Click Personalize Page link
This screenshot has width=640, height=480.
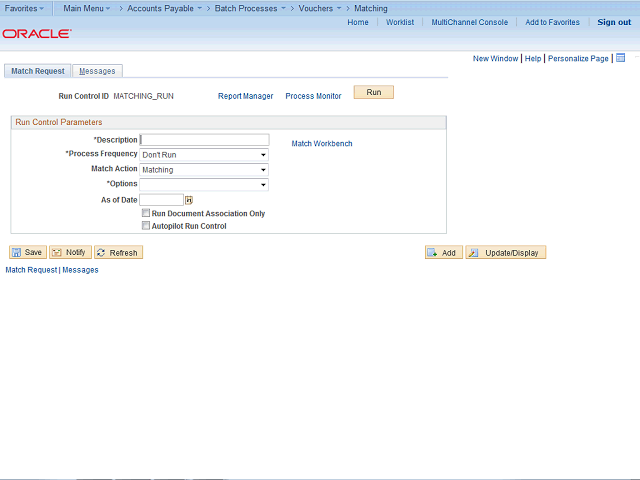click(x=578, y=58)
